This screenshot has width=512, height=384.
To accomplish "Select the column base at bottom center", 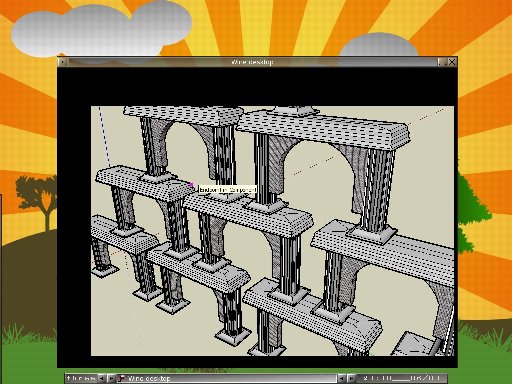I will (233, 335).
